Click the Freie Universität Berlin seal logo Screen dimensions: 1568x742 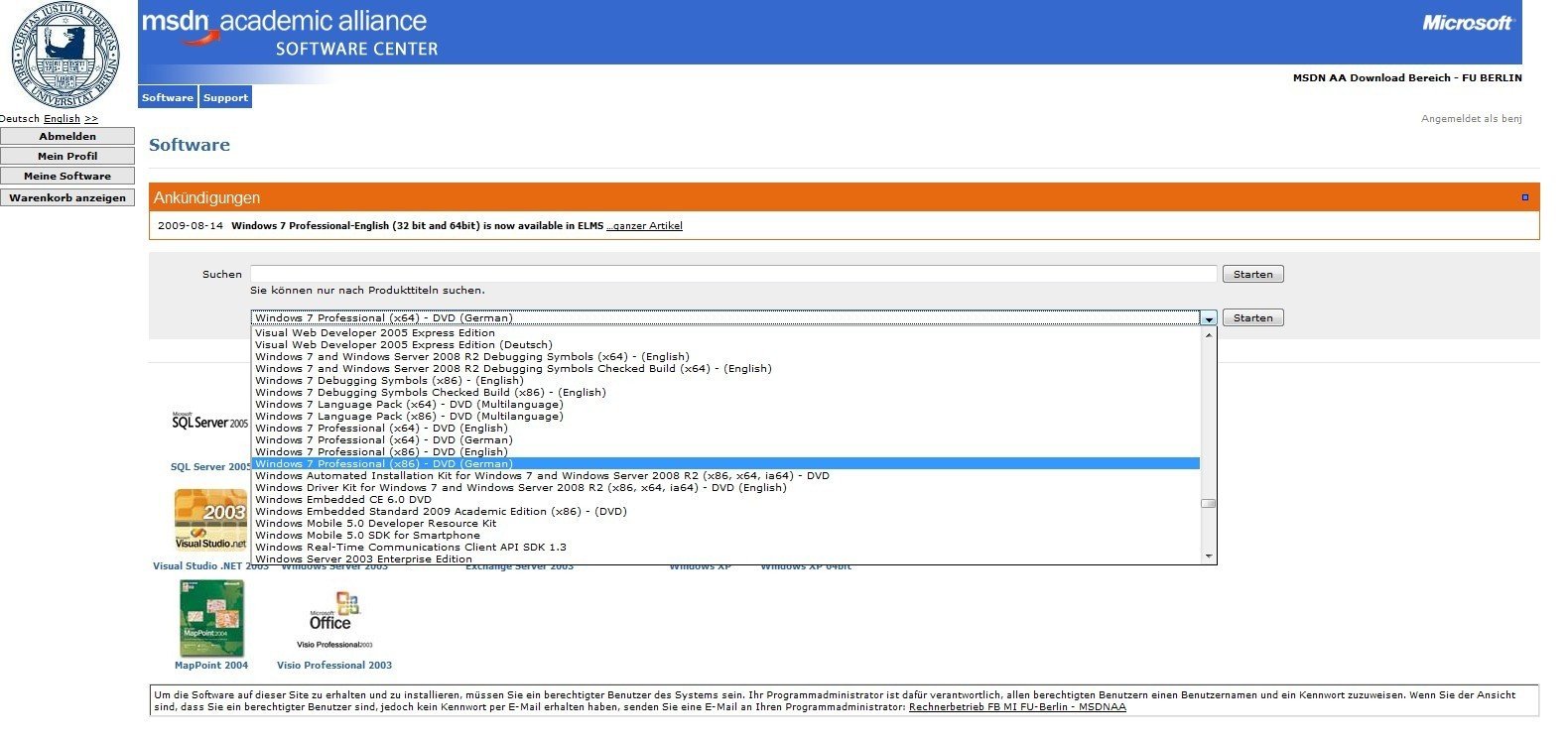[65, 55]
